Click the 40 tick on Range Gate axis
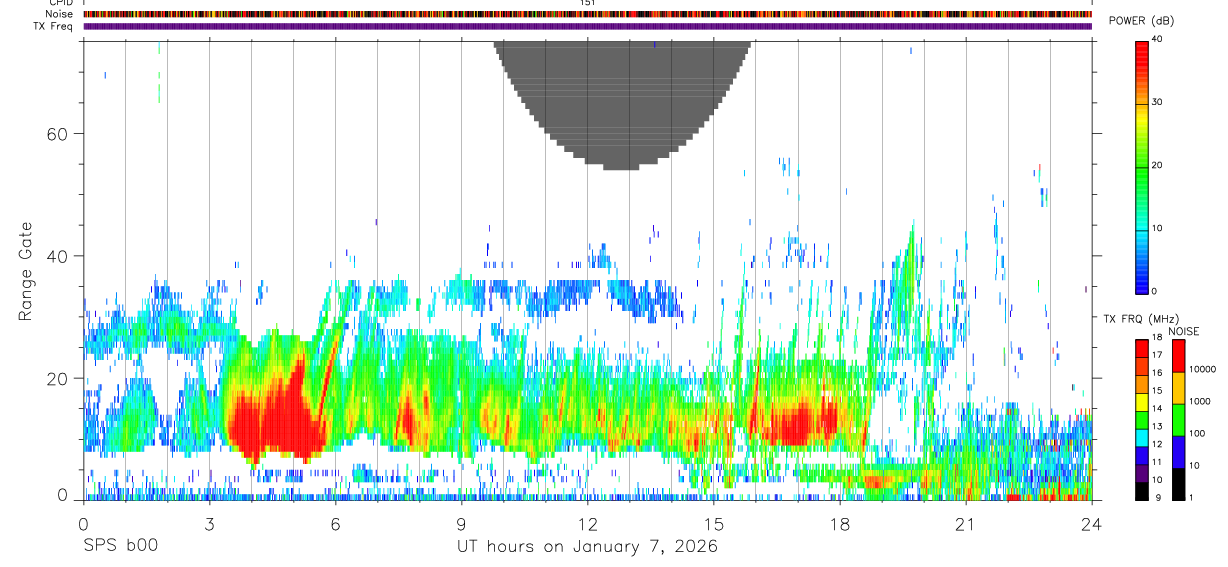Viewport: 1228px width, 567px height. coord(57,256)
